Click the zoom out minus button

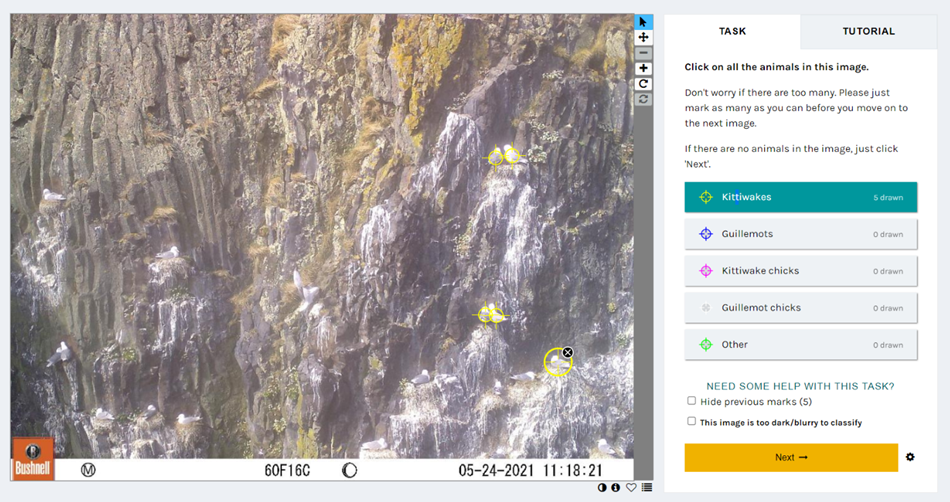643,53
